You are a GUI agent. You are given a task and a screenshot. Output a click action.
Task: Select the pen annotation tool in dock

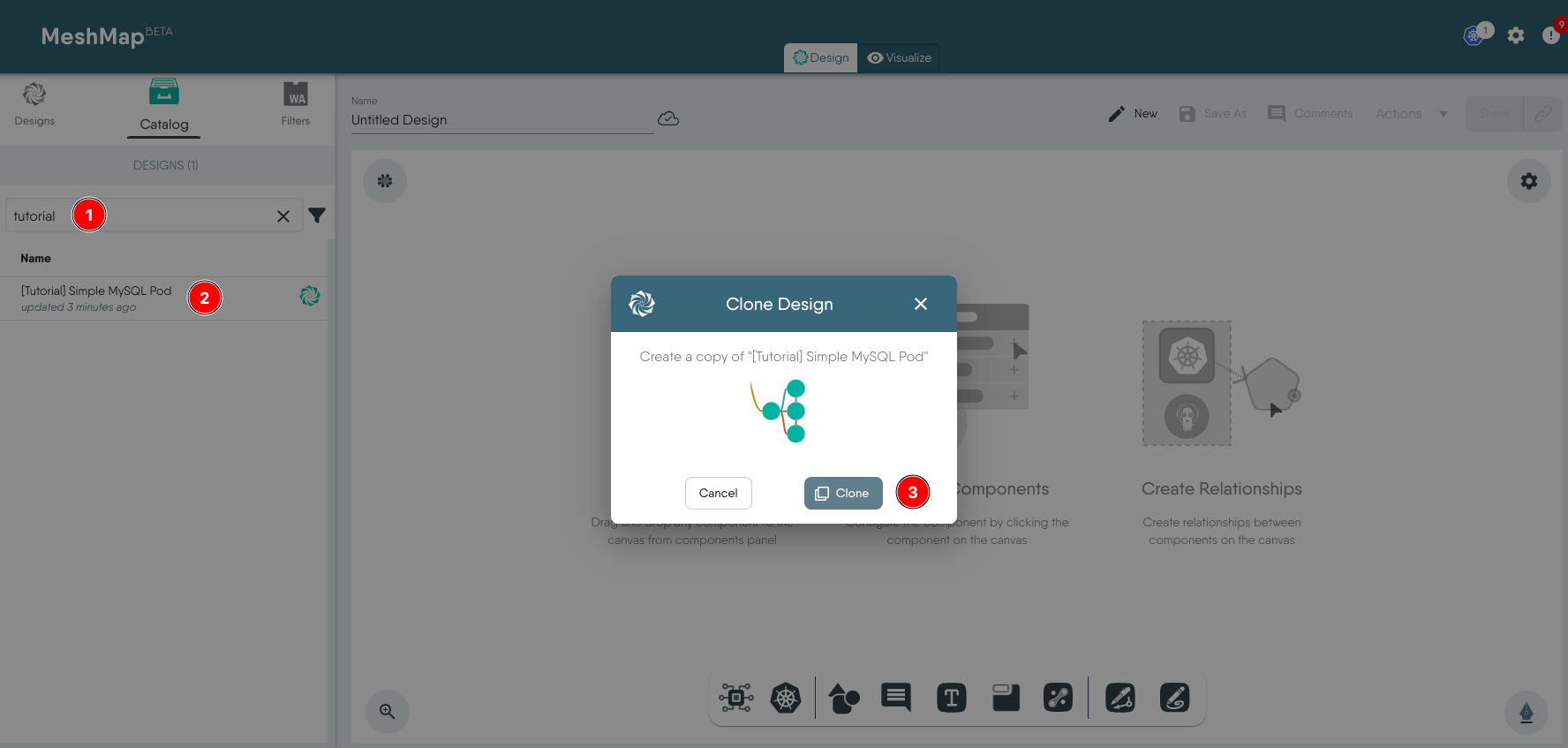tap(1120, 698)
